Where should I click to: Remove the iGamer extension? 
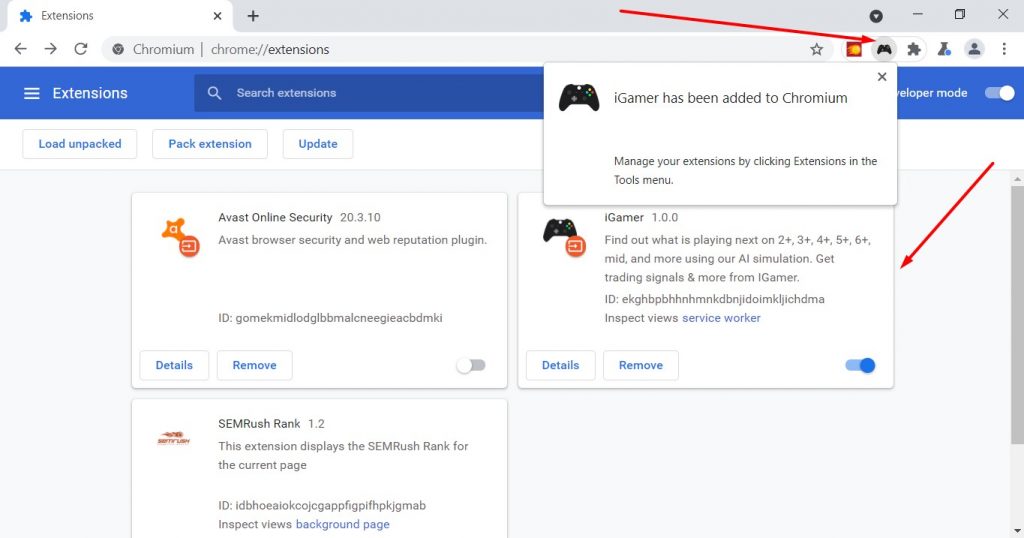[x=641, y=365]
